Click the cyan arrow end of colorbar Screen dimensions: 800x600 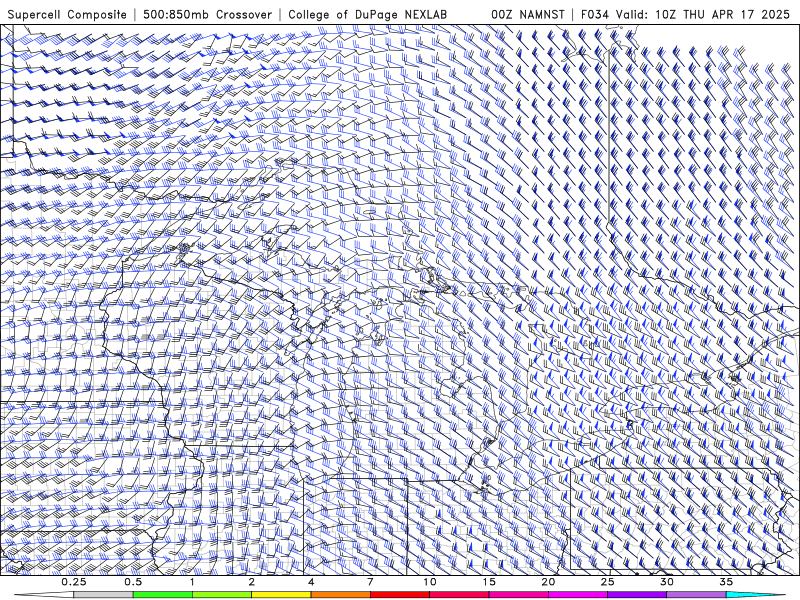coord(756,595)
